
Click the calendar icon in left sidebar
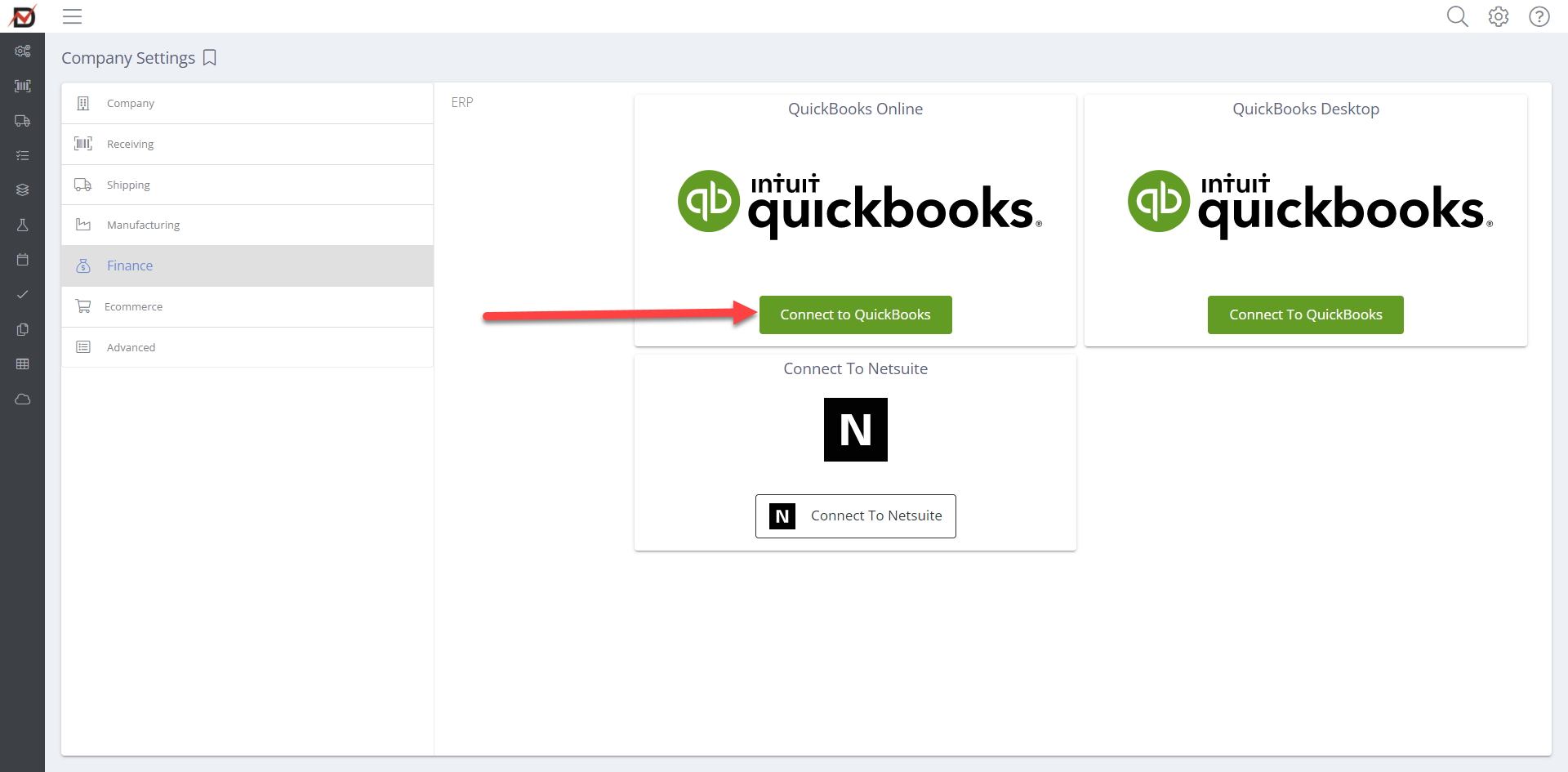[x=23, y=260]
